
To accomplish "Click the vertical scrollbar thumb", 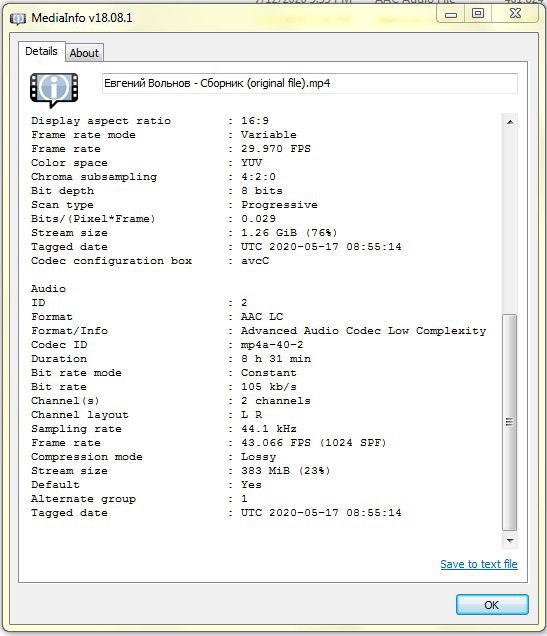I will pyautogui.click(x=510, y=422).
